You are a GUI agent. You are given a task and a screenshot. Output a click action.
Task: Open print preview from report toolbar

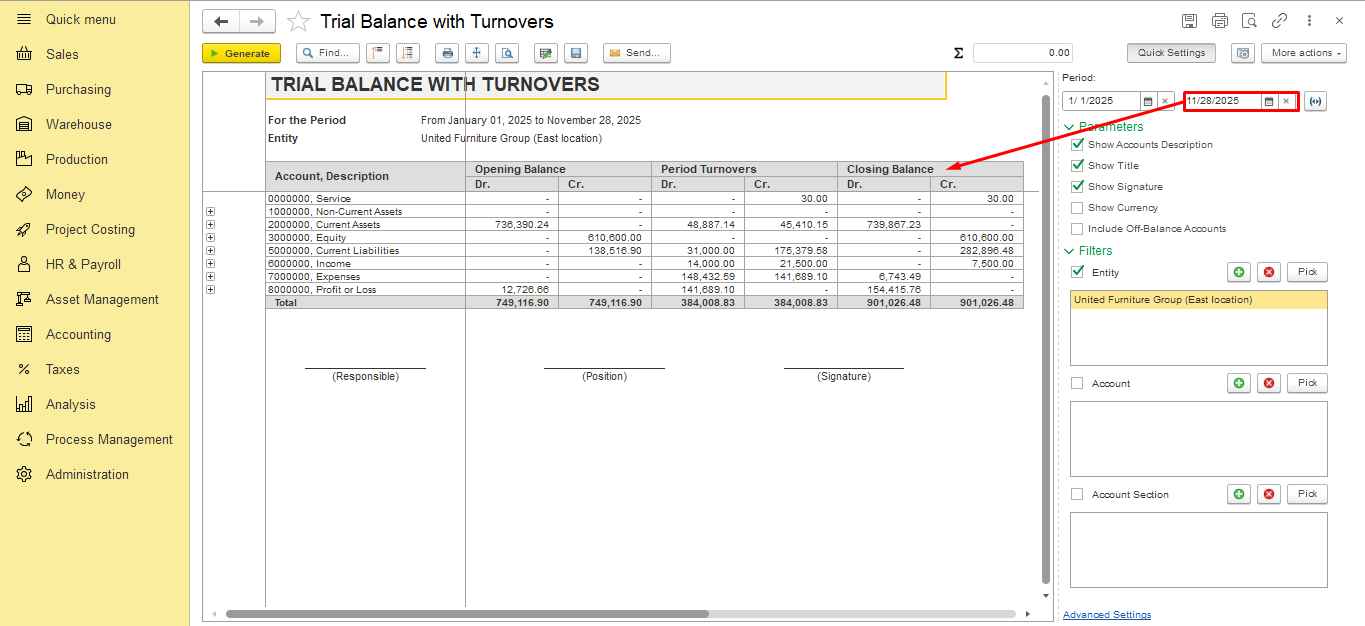pos(508,53)
